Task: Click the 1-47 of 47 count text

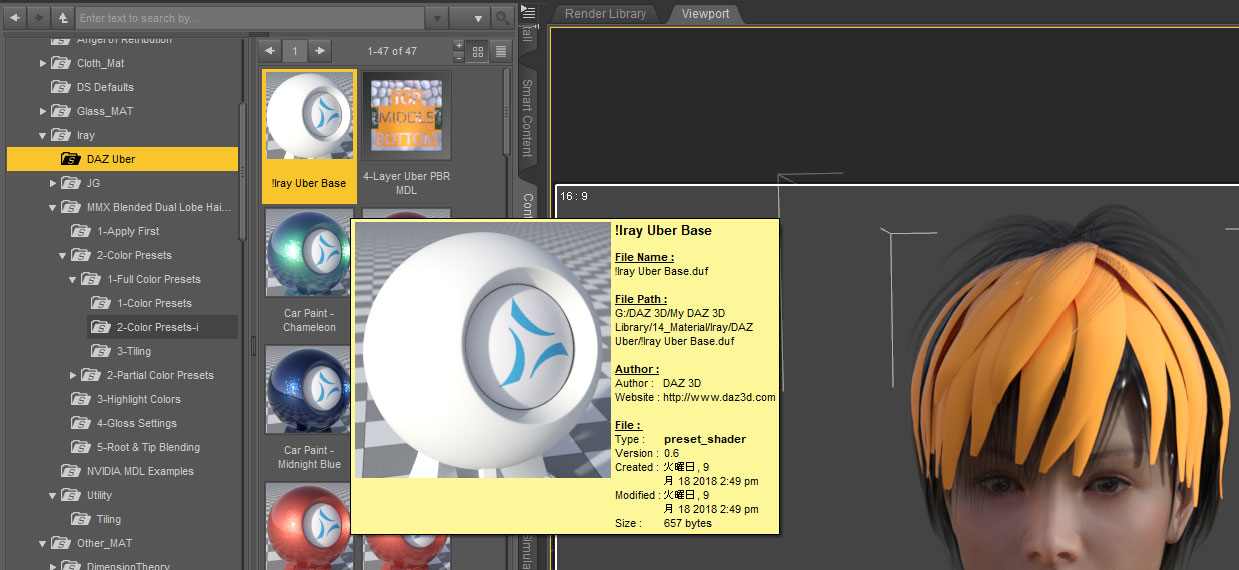Action: (392, 51)
